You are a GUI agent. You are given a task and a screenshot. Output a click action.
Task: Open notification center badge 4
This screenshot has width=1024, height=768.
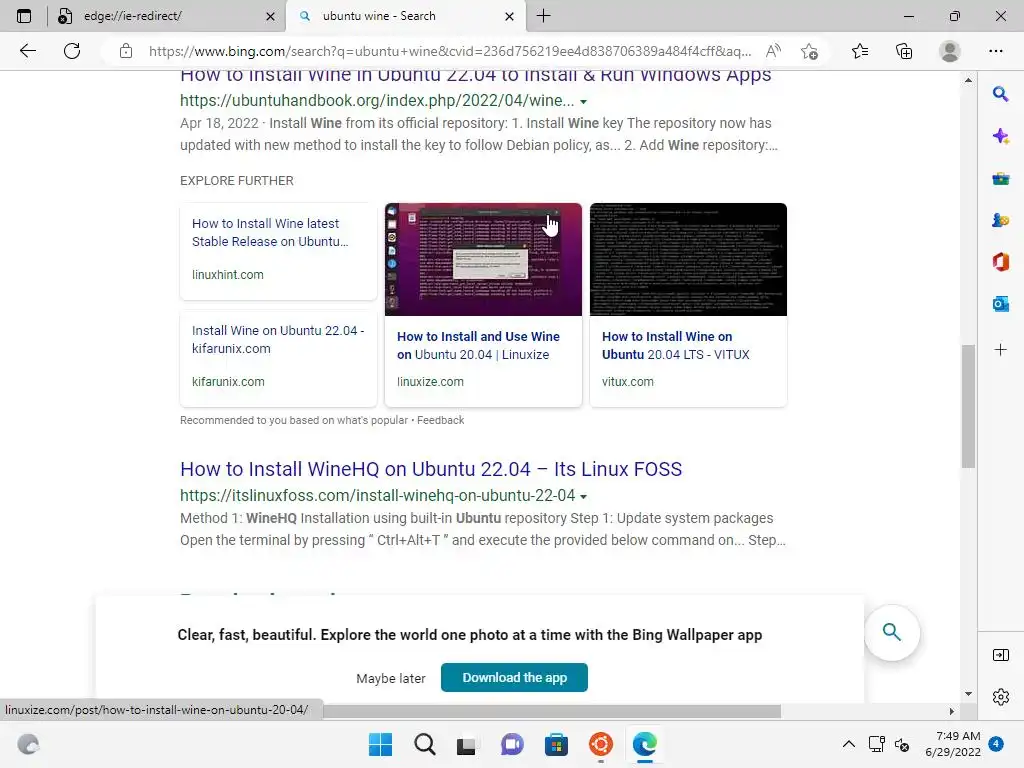coord(996,743)
